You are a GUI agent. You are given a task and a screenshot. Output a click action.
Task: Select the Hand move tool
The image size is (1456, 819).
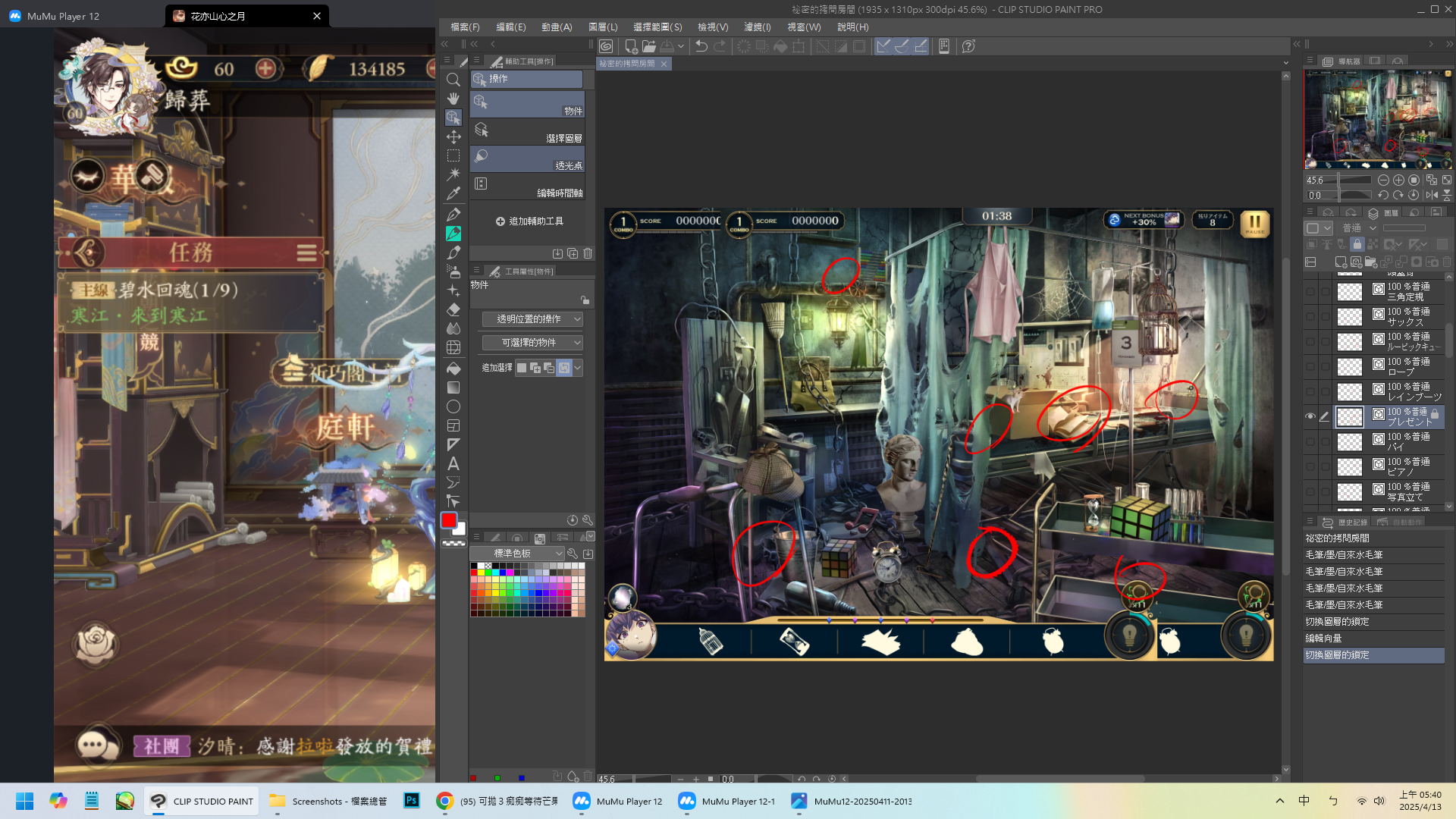453,99
